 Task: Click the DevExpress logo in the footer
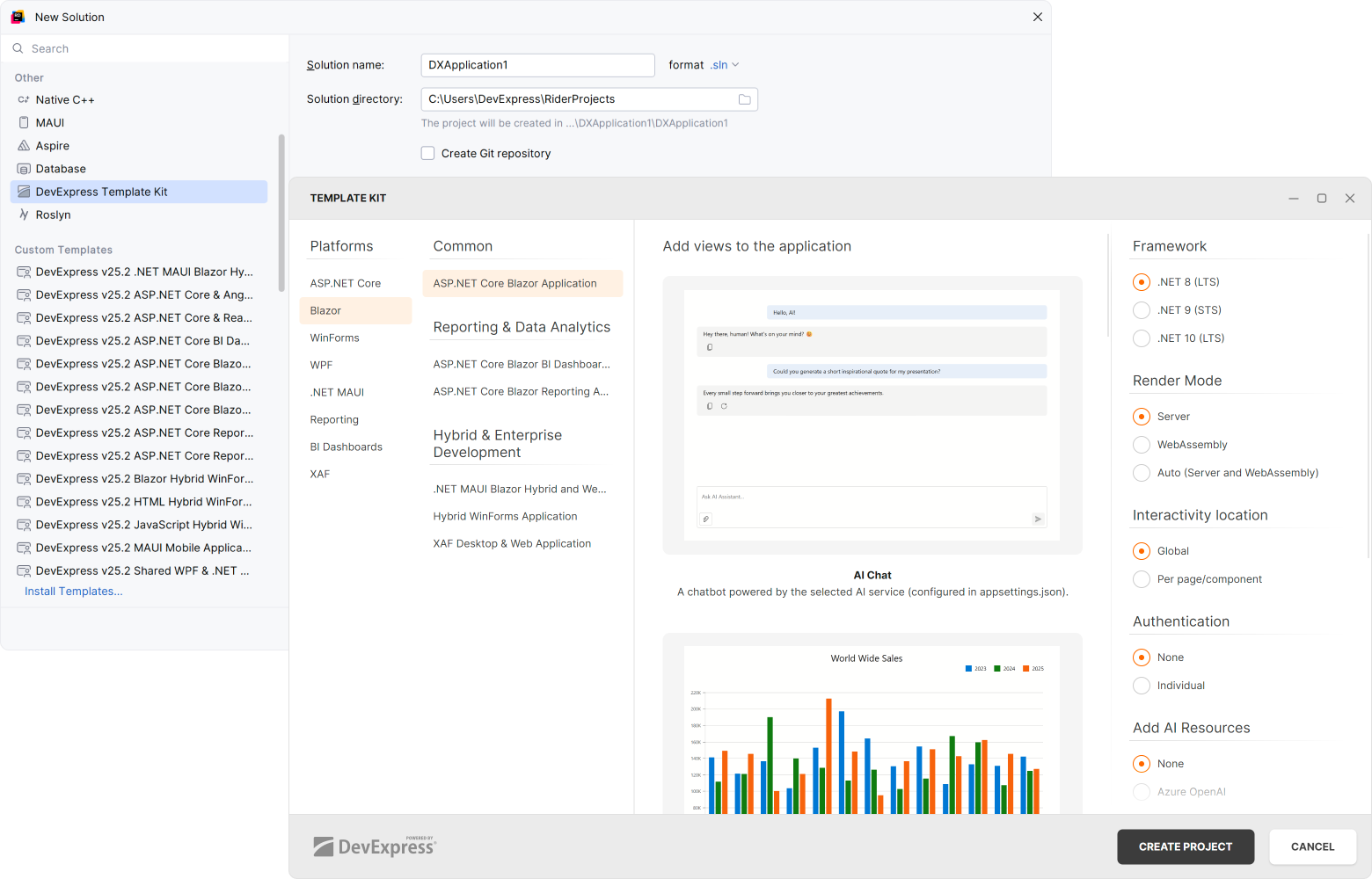373,846
